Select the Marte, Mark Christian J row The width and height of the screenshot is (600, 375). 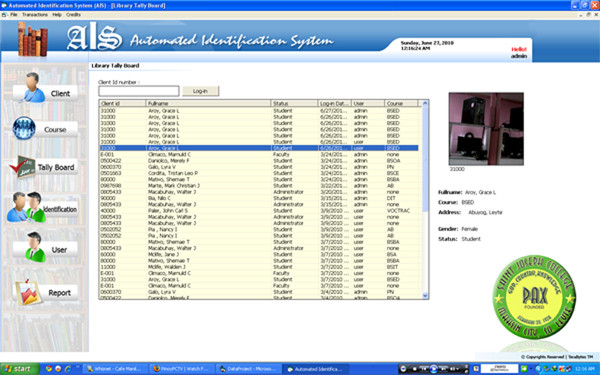[259, 186]
